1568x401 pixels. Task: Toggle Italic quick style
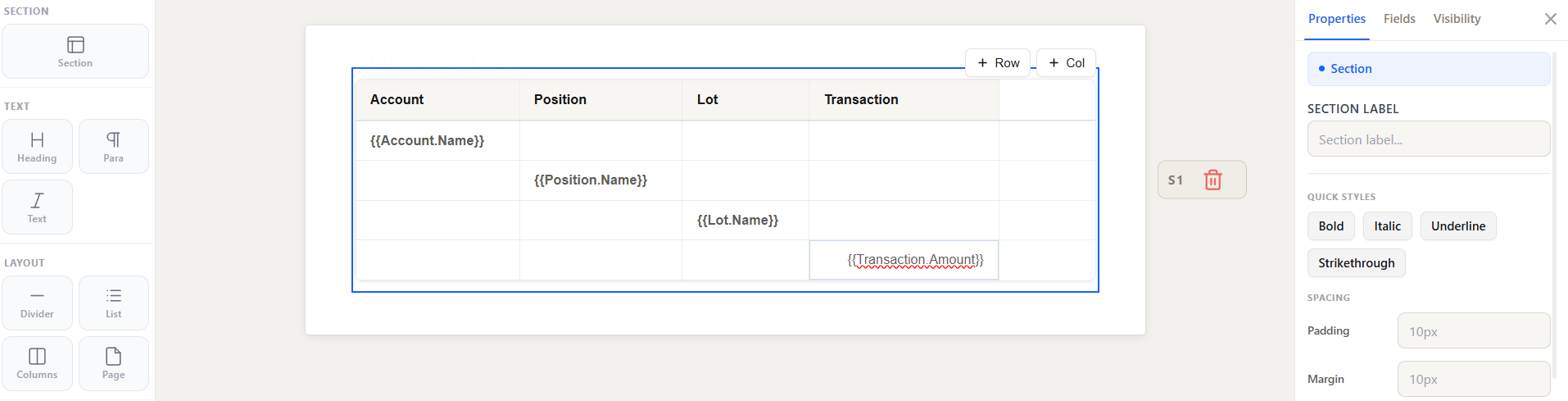[x=1387, y=226]
